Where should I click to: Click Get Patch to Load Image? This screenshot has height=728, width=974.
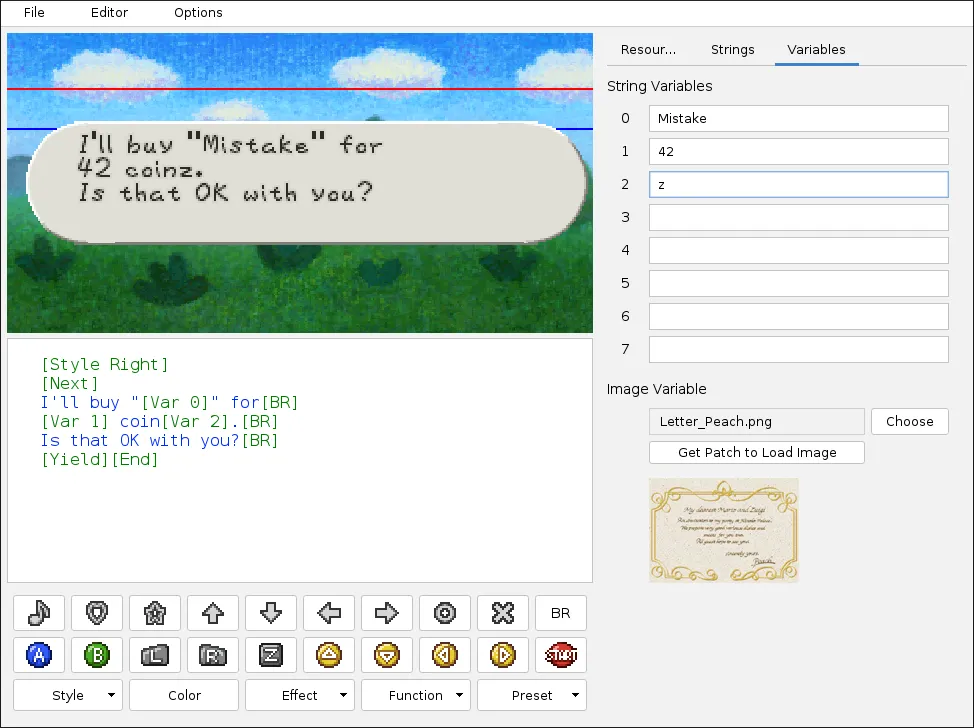pyautogui.click(x=757, y=452)
